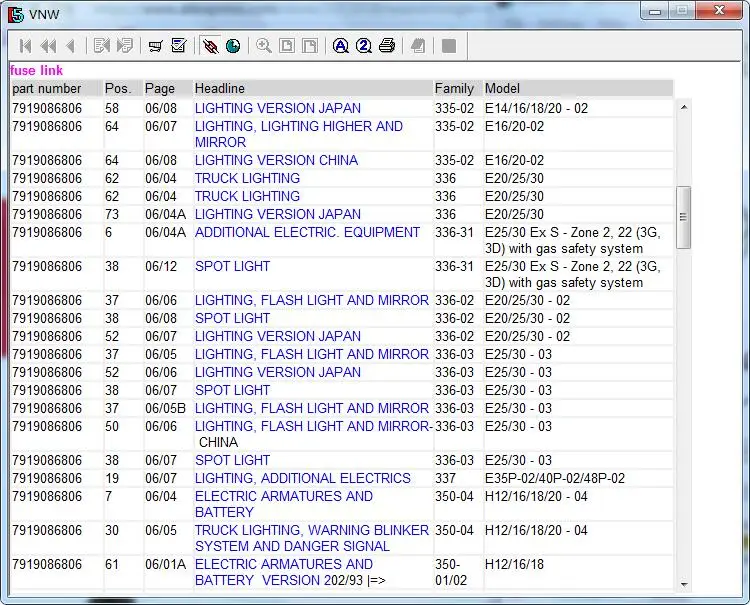This screenshot has height=605, width=750.
Task: Click the crossed-out link toolbar icon
Action: [210, 46]
